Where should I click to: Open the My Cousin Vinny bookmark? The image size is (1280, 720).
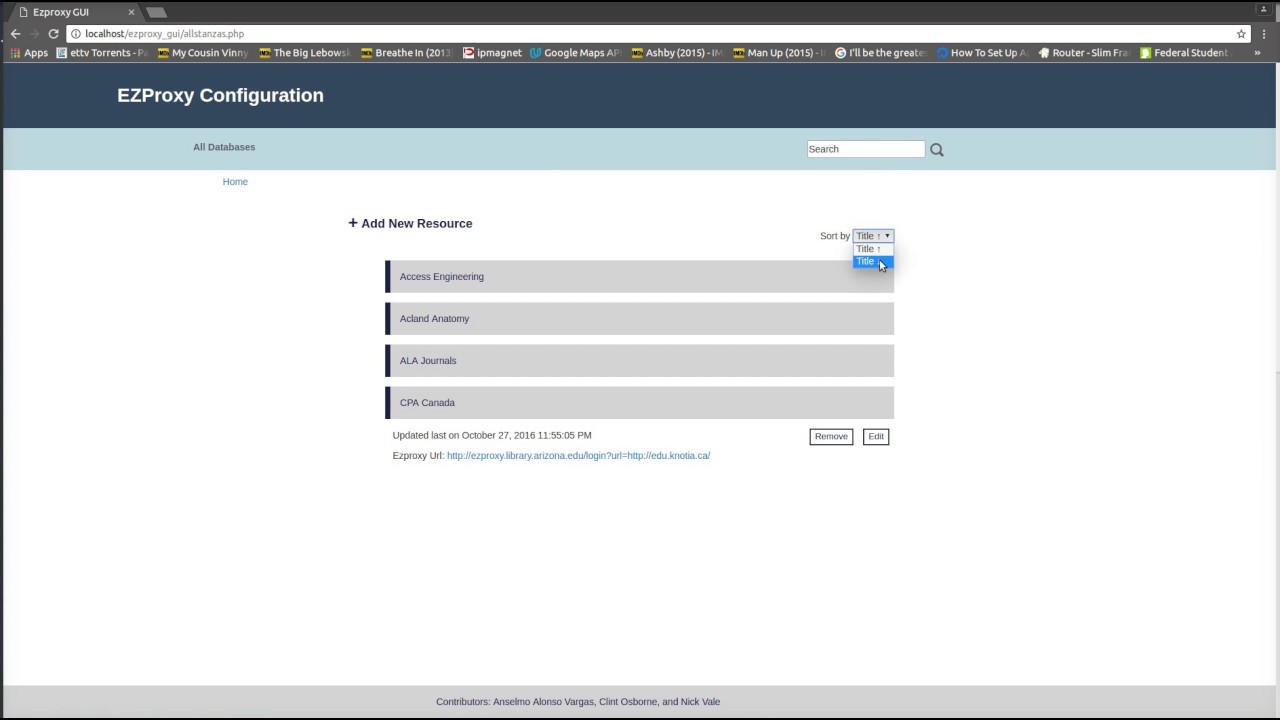click(203, 53)
